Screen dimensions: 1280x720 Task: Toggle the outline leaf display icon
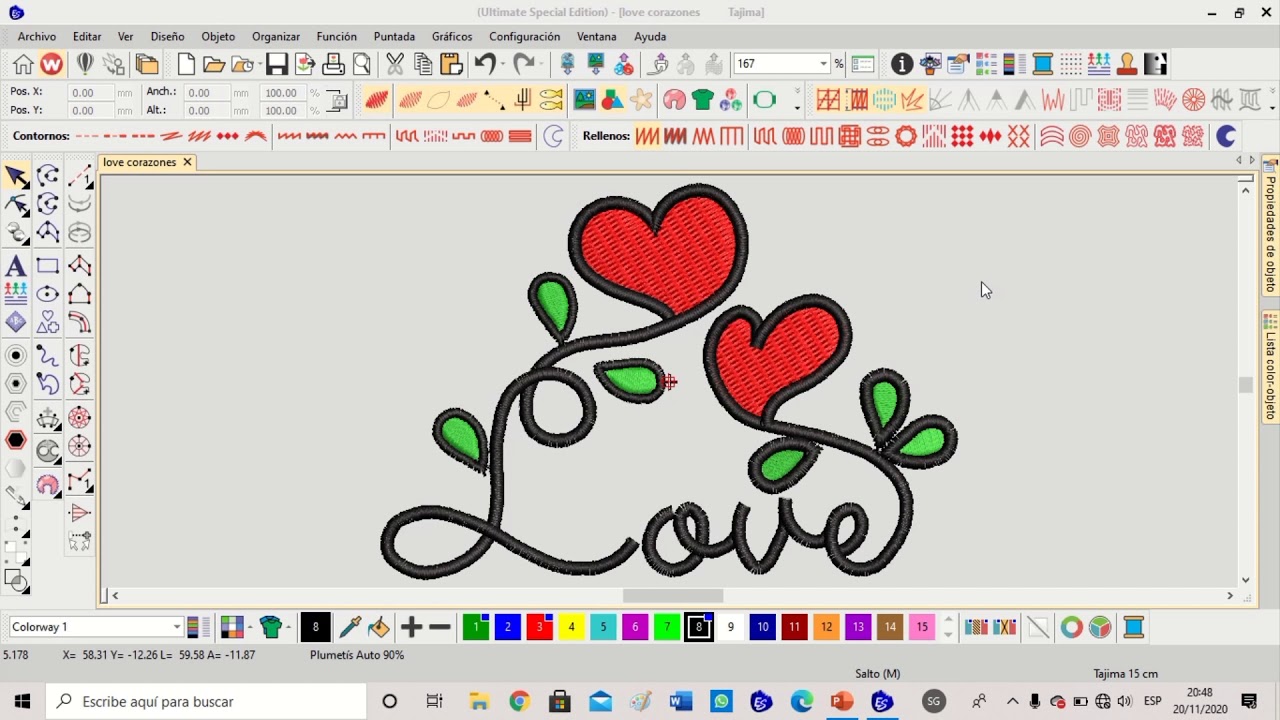(439, 100)
